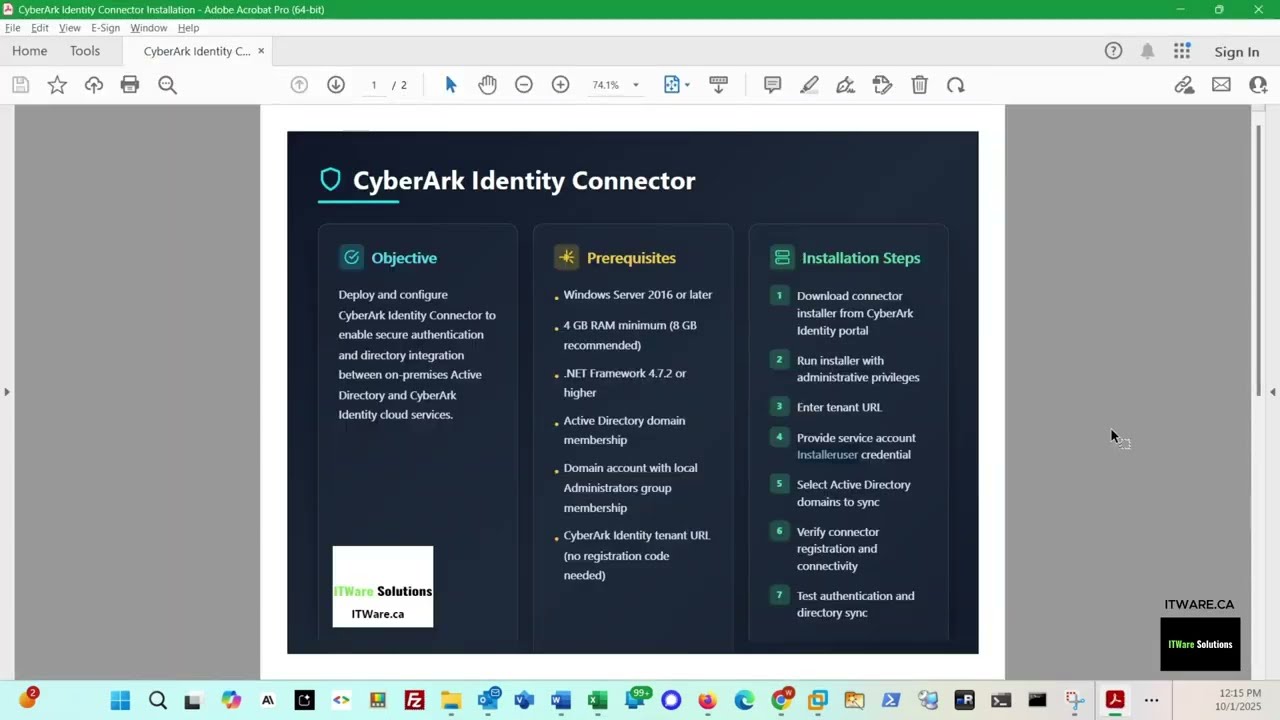Image resolution: width=1280 pixels, height=720 pixels.
Task: Switch to the Tools tab
Action: tap(85, 51)
